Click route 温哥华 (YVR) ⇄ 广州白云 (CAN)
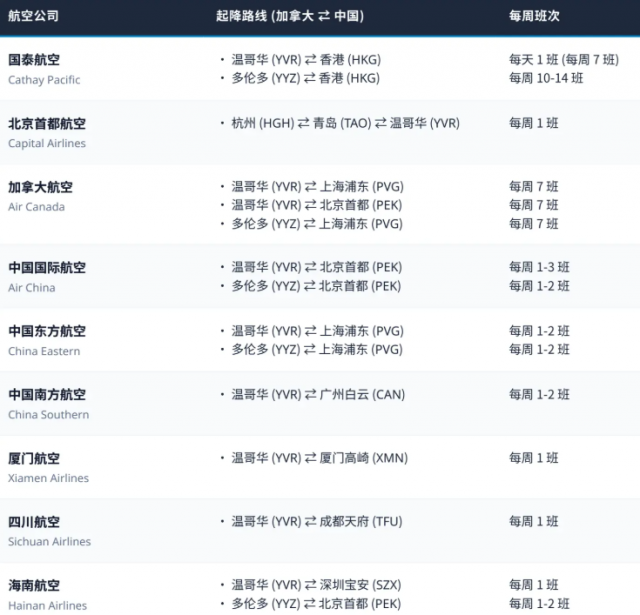The image size is (640, 615). point(318,394)
